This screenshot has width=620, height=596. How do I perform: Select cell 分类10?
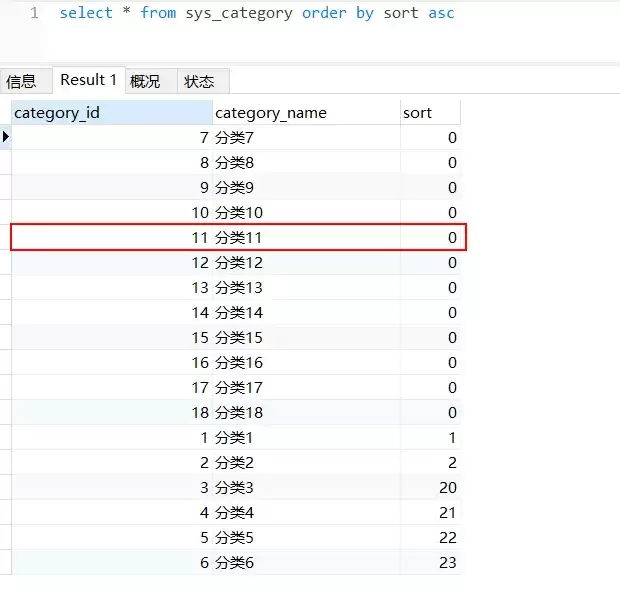click(306, 213)
